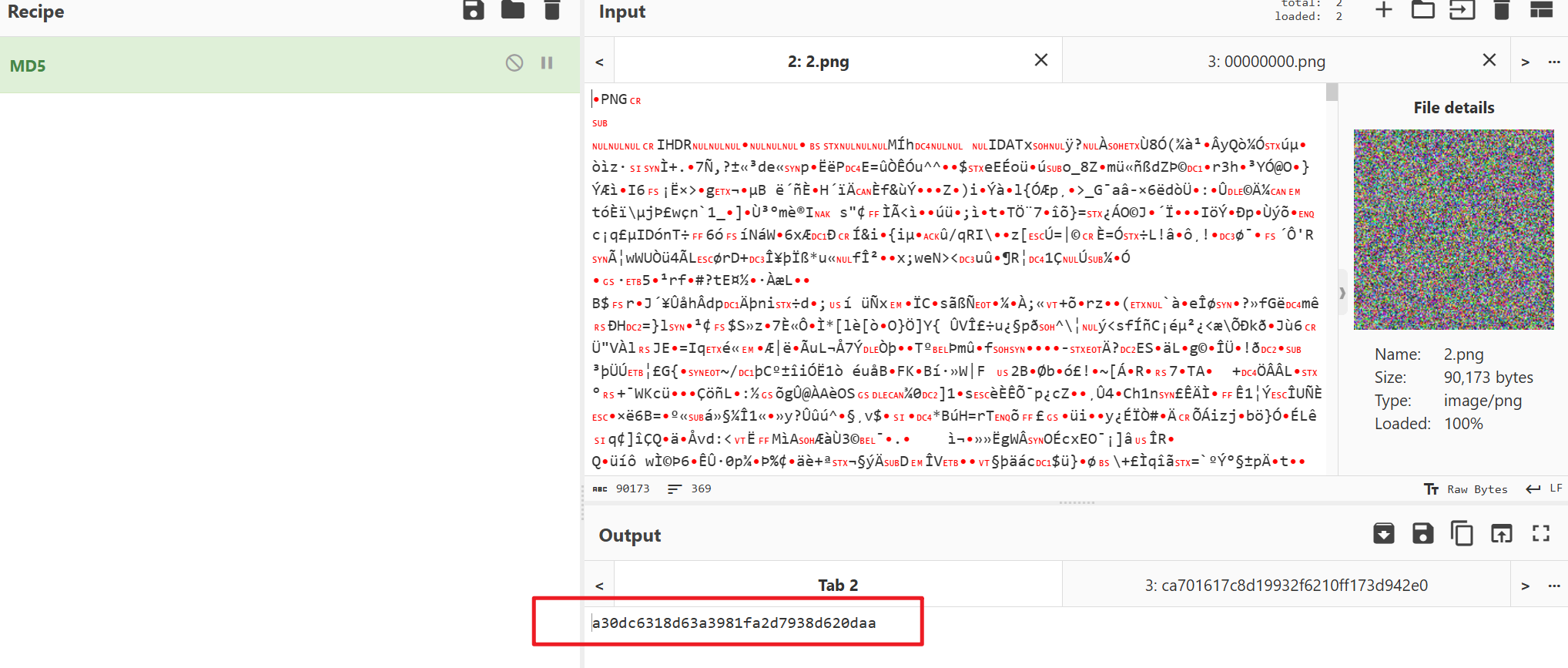Go to the next input tab
The image size is (1568, 668).
pyautogui.click(x=1525, y=62)
